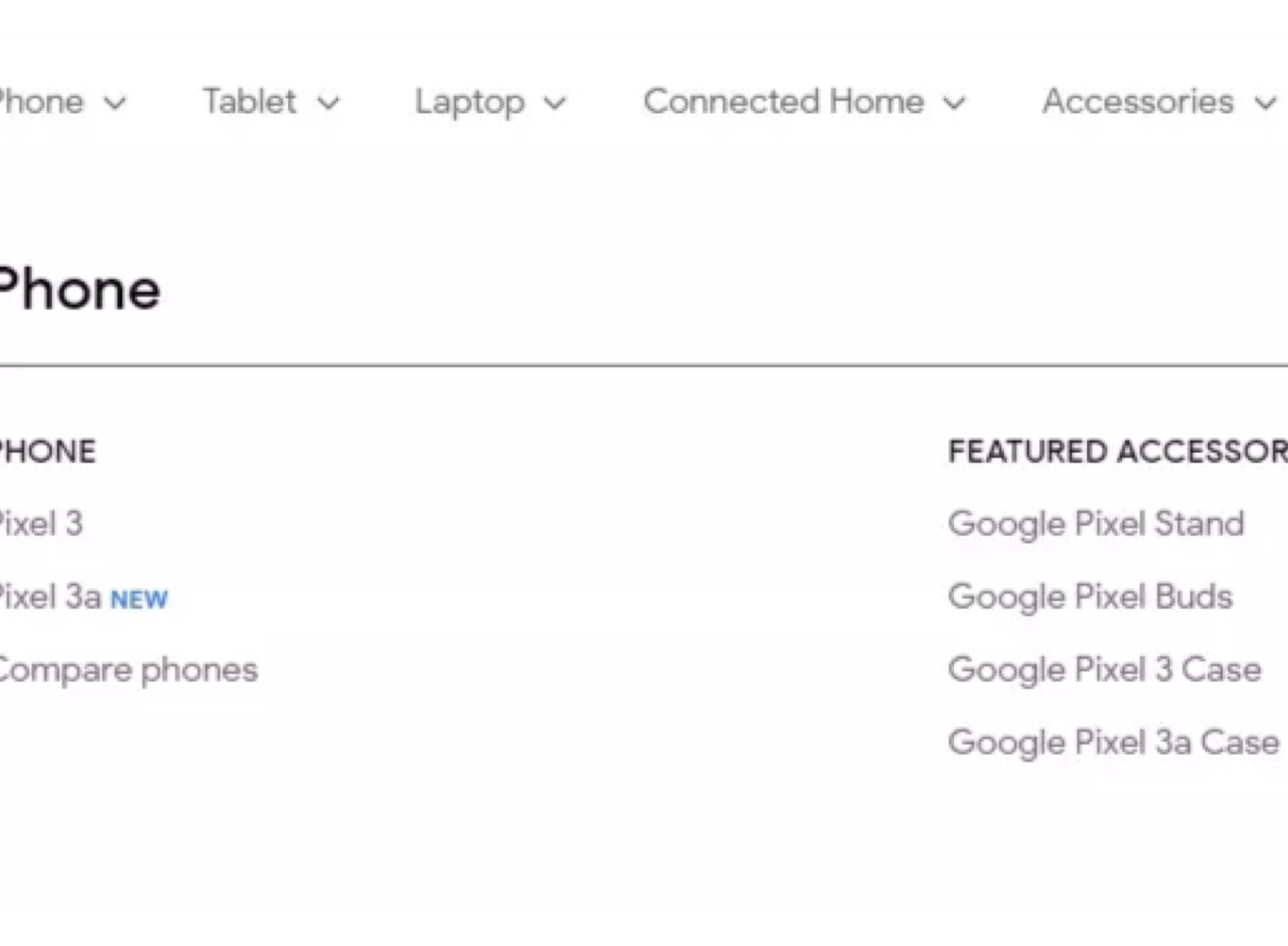Click the Accessories chevron arrow
Image resolution: width=1288 pixels, height=946 pixels.
(1265, 103)
